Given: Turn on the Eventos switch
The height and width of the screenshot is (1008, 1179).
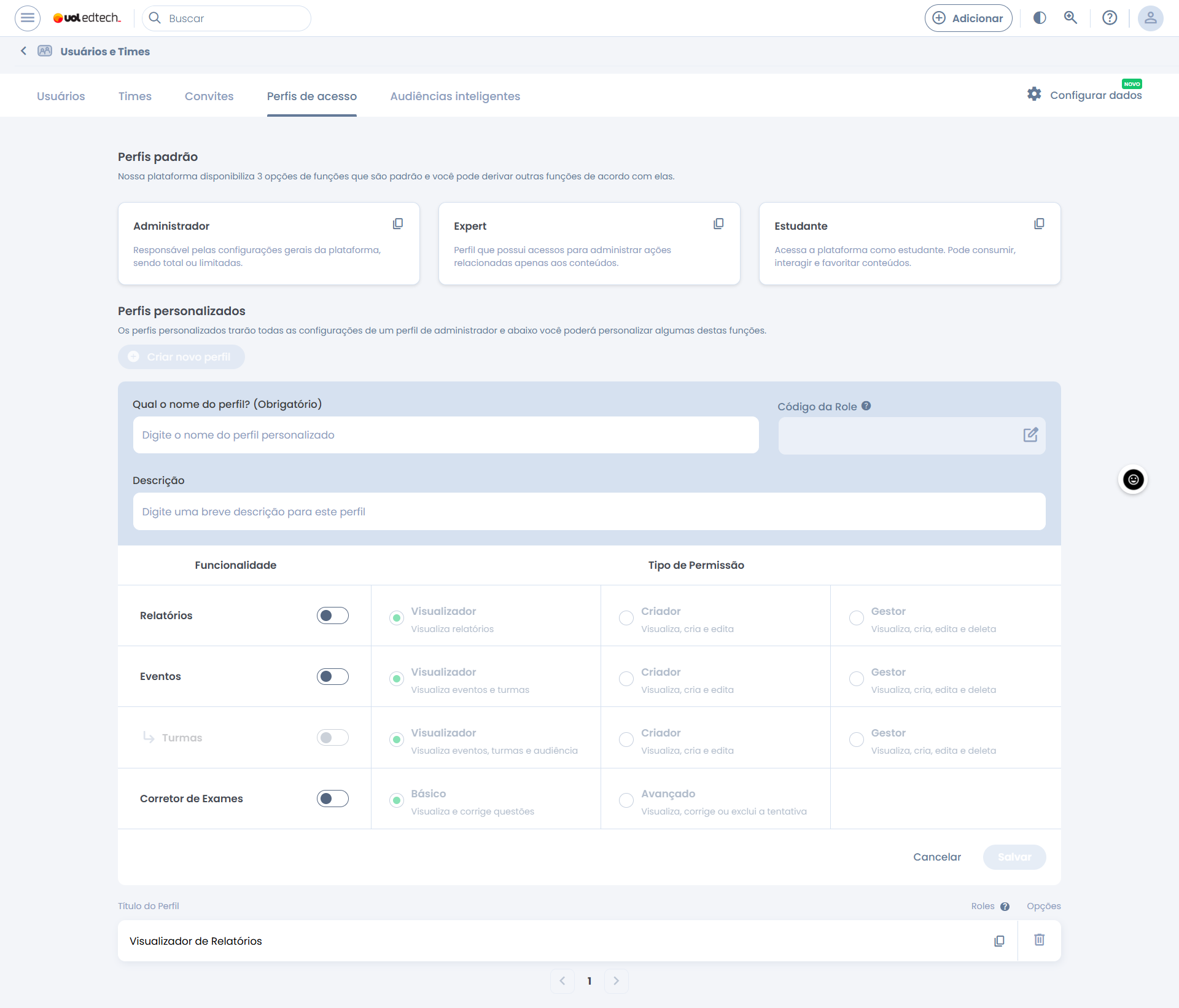Looking at the screenshot, I should [x=332, y=676].
